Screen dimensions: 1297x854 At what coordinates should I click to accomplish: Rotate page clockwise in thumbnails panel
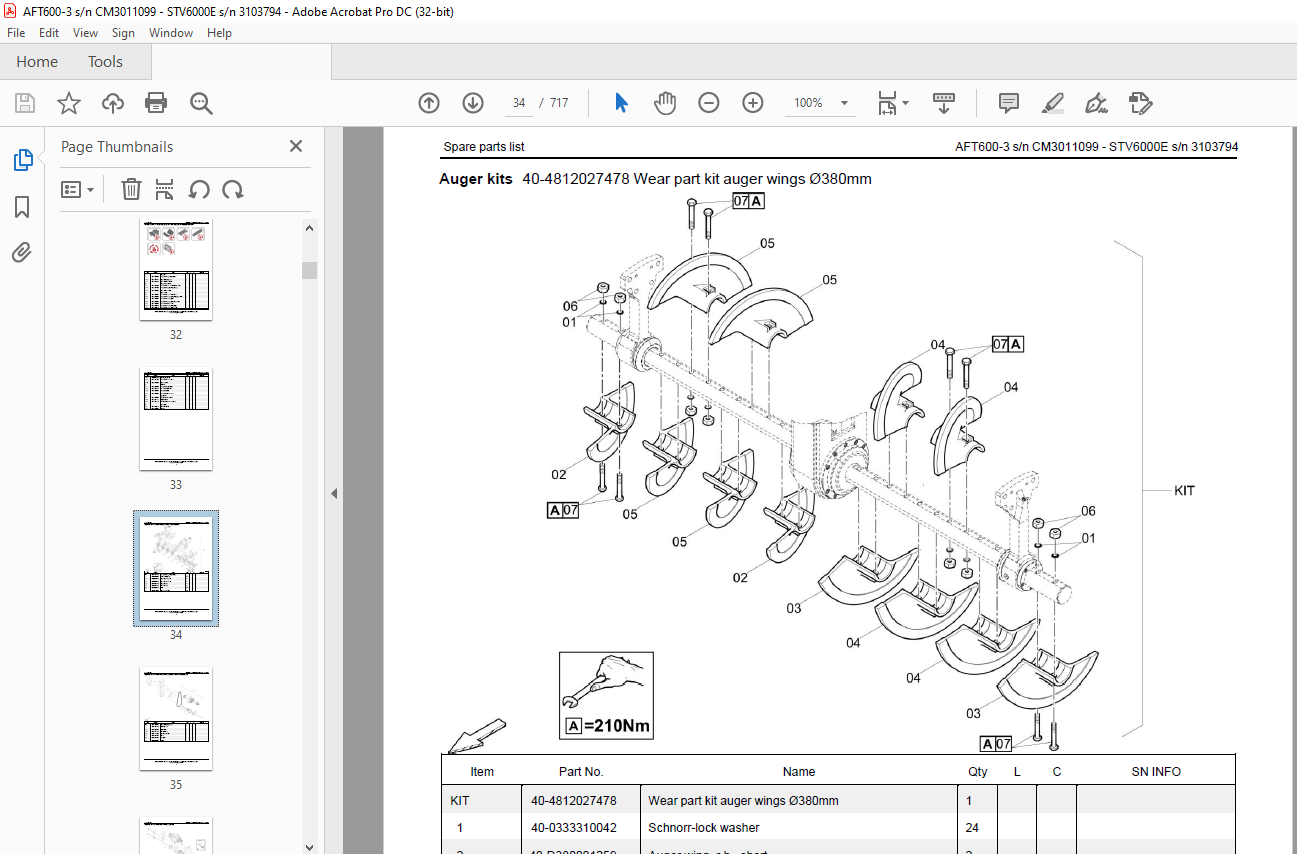(x=233, y=189)
